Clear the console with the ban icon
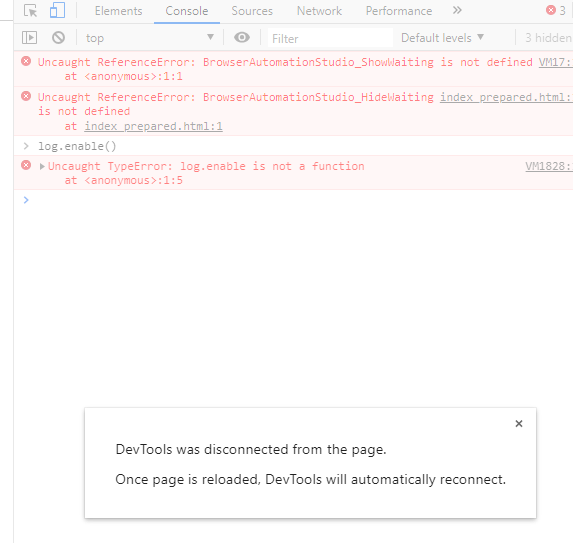 pos(58,37)
